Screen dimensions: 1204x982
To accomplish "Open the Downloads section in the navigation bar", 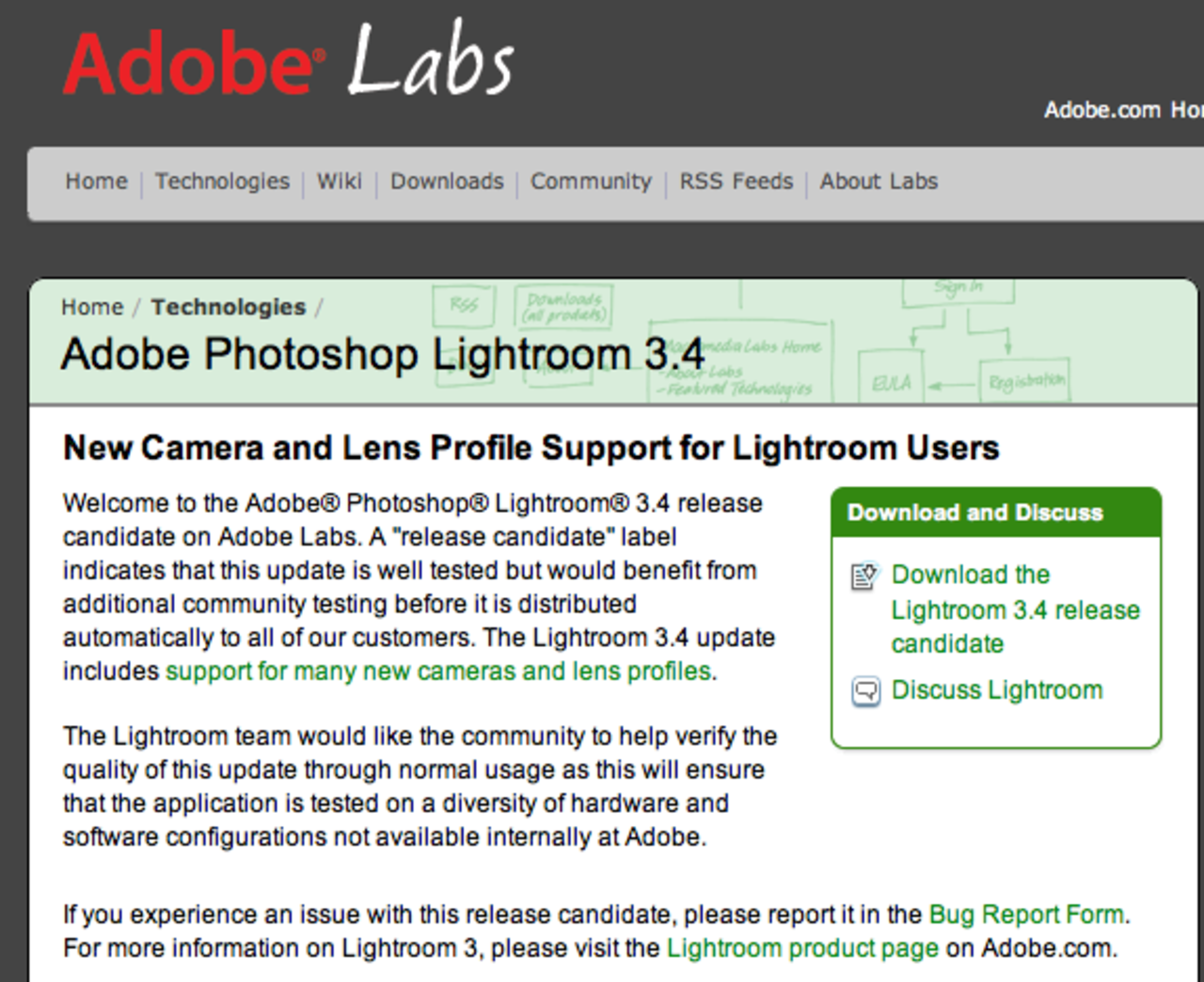I will click(446, 182).
